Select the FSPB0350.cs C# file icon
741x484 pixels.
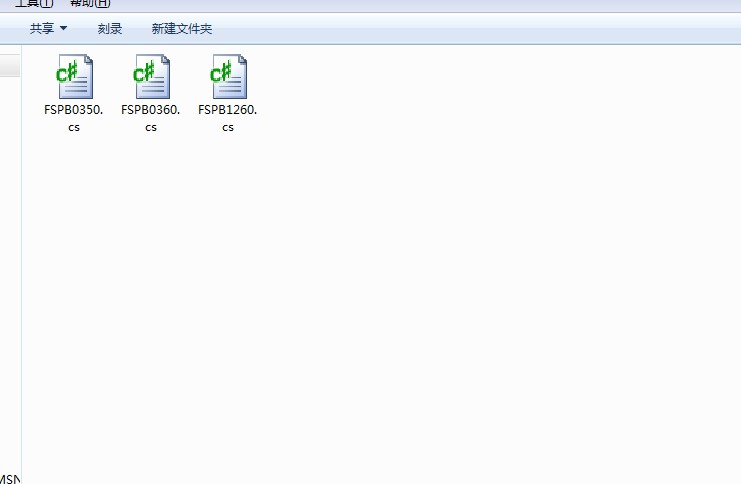point(74,76)
